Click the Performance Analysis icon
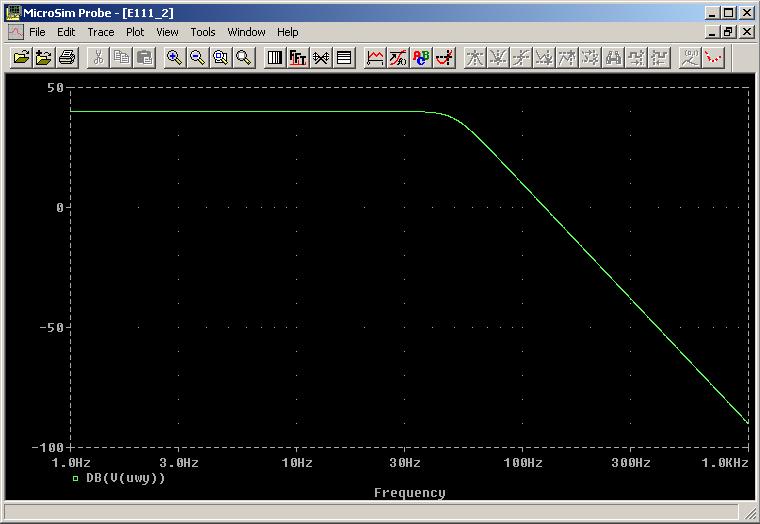 pyautogui.click(x=321, y=58)
